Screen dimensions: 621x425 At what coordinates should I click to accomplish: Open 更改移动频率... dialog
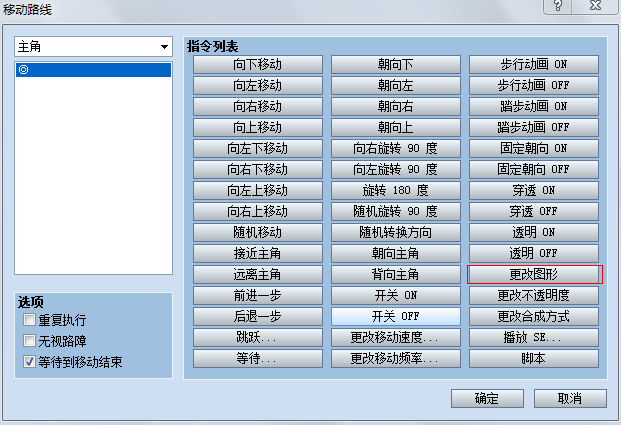pos(396,358)
